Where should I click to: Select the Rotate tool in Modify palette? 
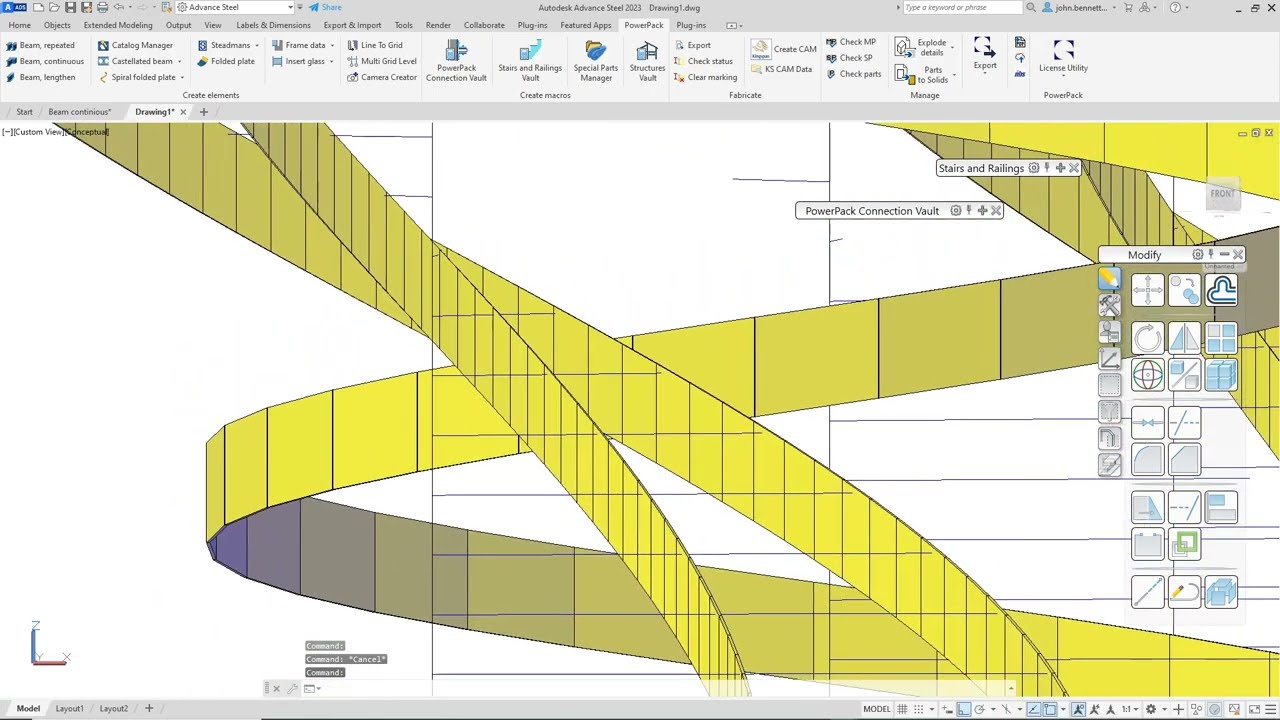pos(1148,338)
